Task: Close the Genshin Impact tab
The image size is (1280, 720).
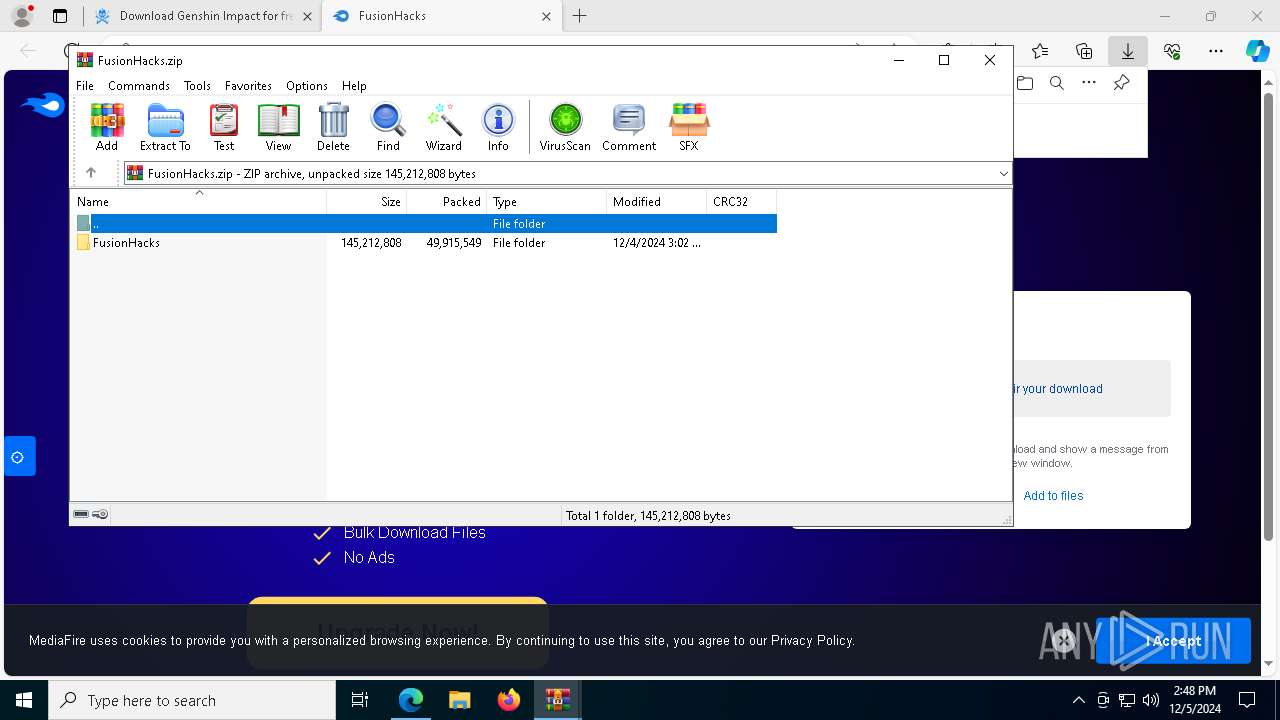Action: (307, 16)
